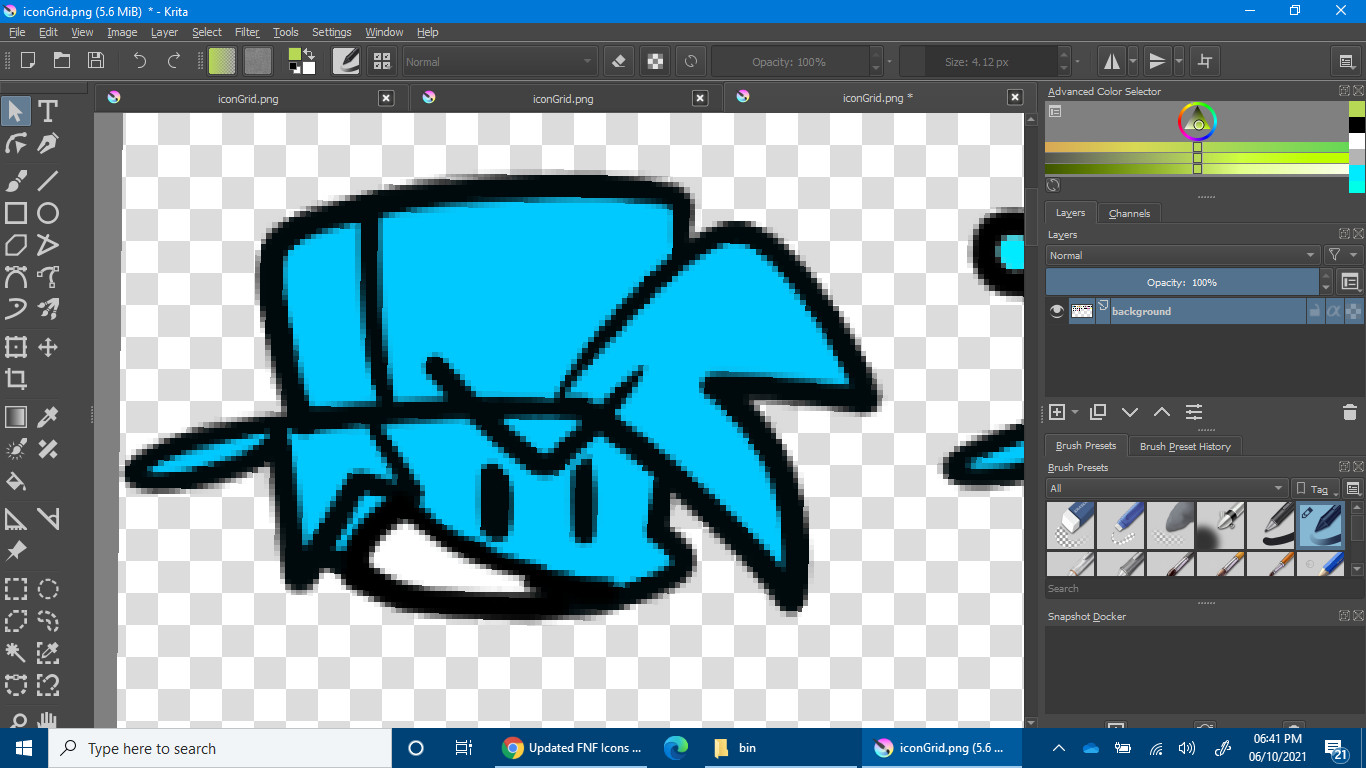The image size is (1366, 768).
Task: Select the Gradient tool
Action: pyautogui.click(x=16, y=417)
